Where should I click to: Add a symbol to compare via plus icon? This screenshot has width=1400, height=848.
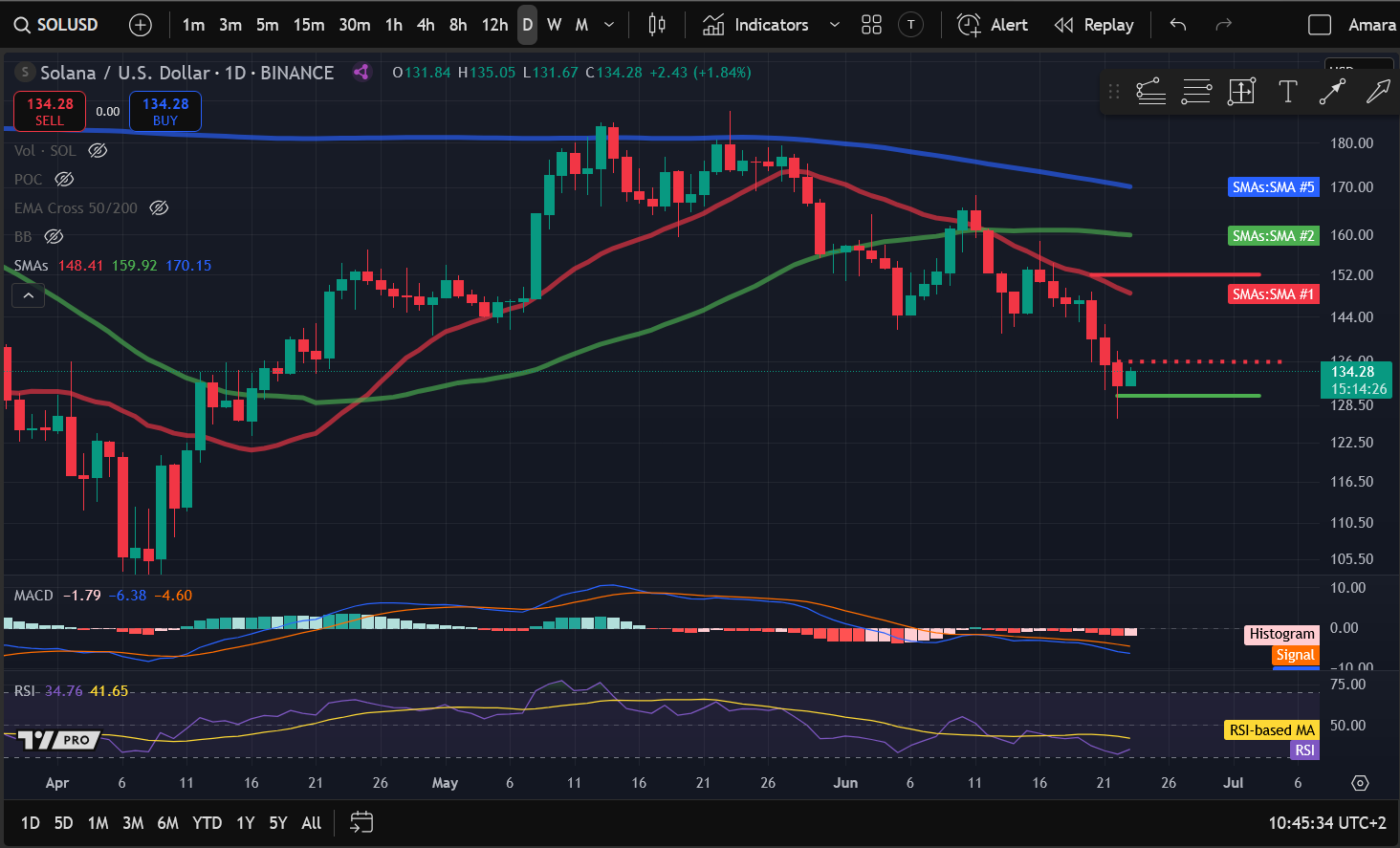tap(141, 25)
